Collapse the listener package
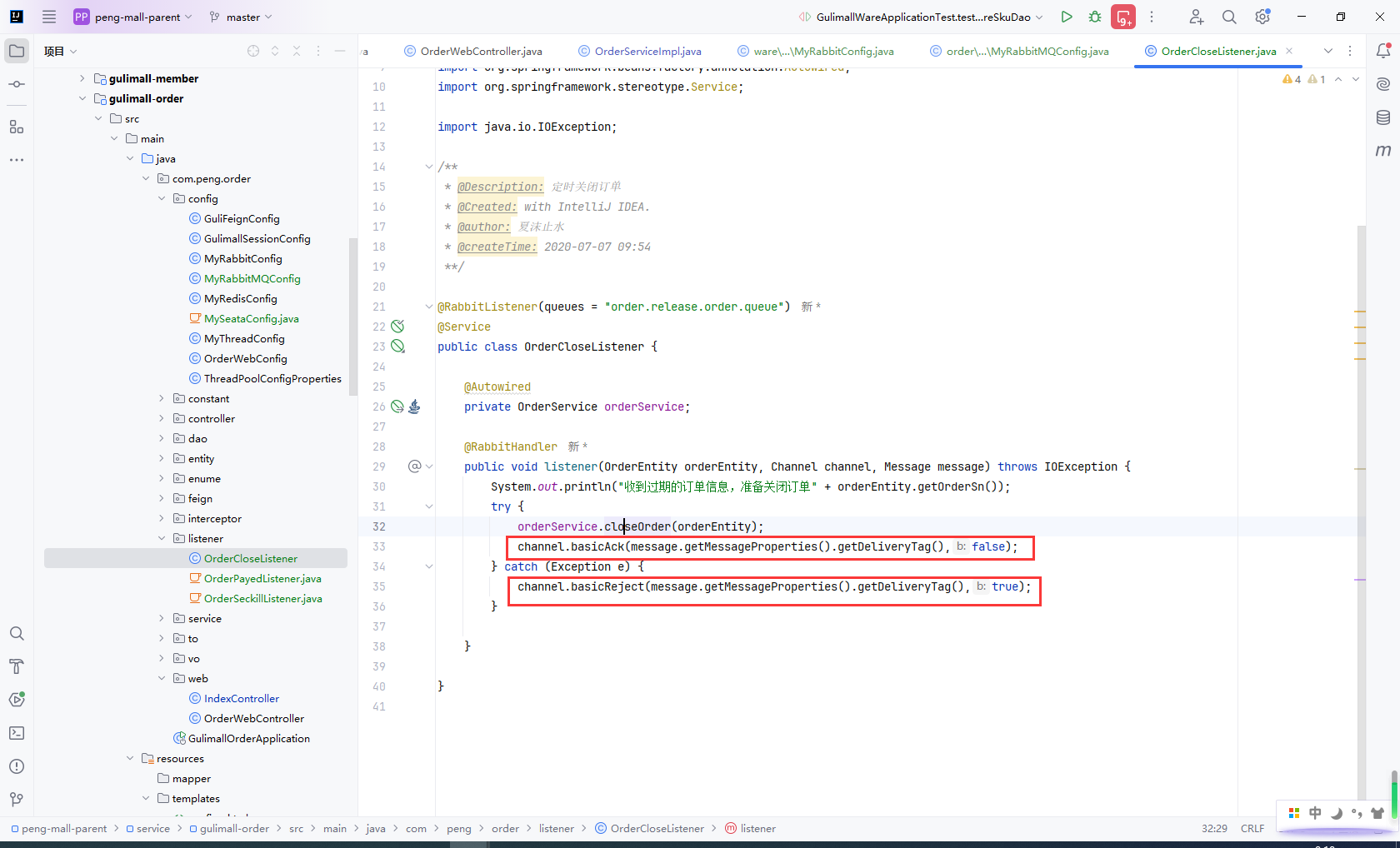This screenshot has width=1400, height=848. pos(162,538)
